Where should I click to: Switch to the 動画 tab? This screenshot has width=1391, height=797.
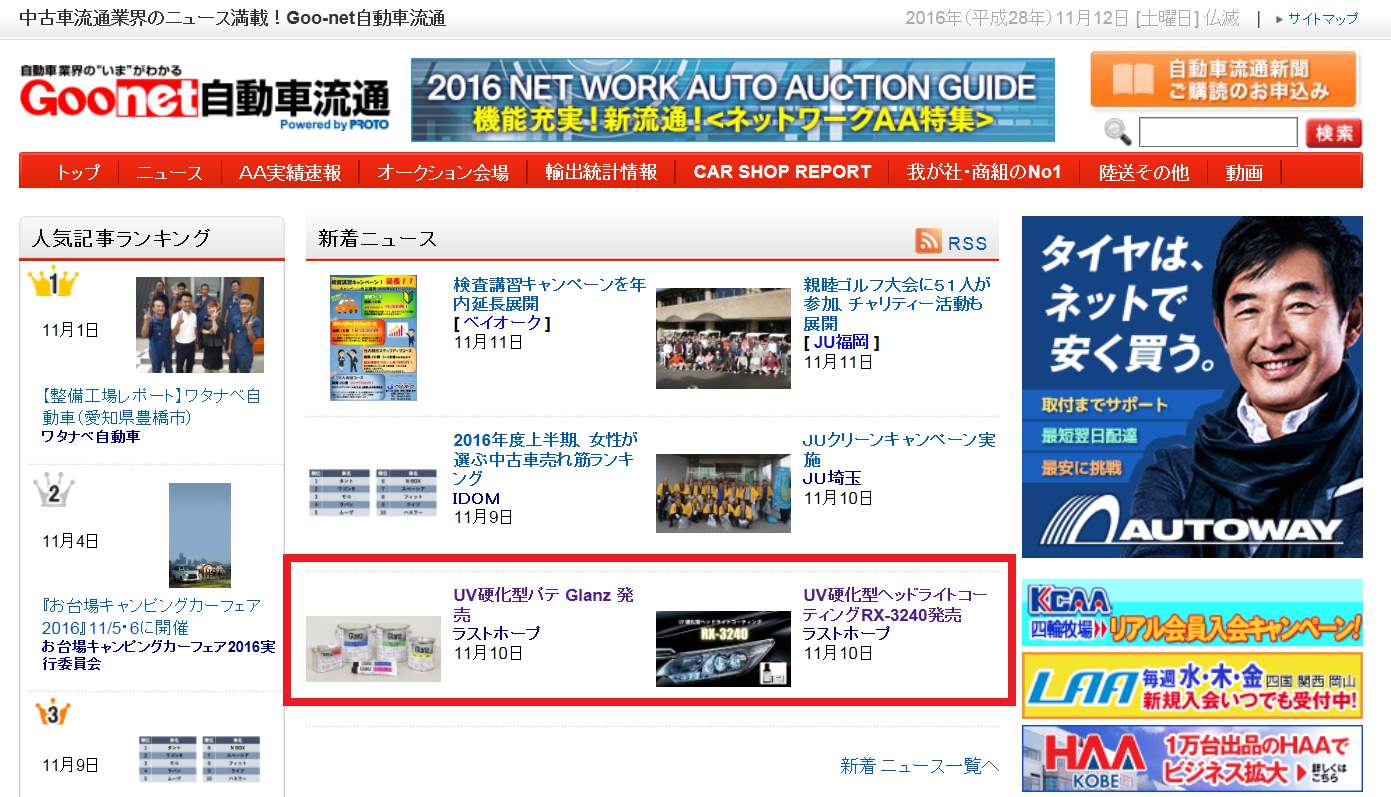pos(1243,171)
